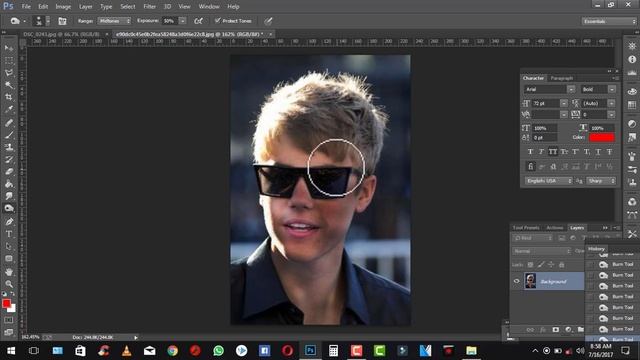The height and width of the screenshot is (360, 640).
Task: Create a new adjustment layer
Action: click(568, 329)
